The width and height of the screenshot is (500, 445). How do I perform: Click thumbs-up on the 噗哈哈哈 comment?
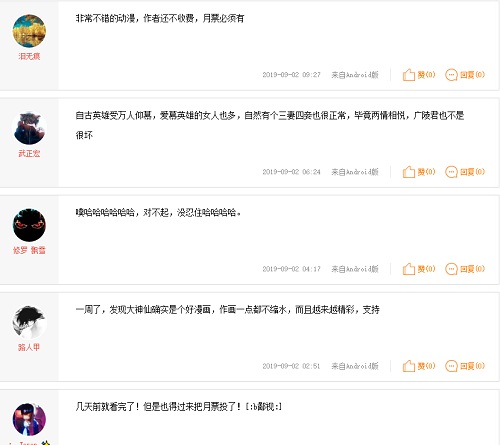[409, 269]
